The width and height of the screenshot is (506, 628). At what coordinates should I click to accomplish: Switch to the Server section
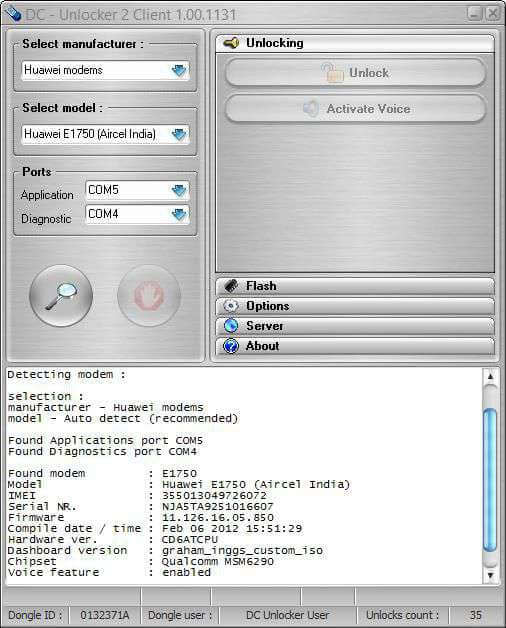355,326
